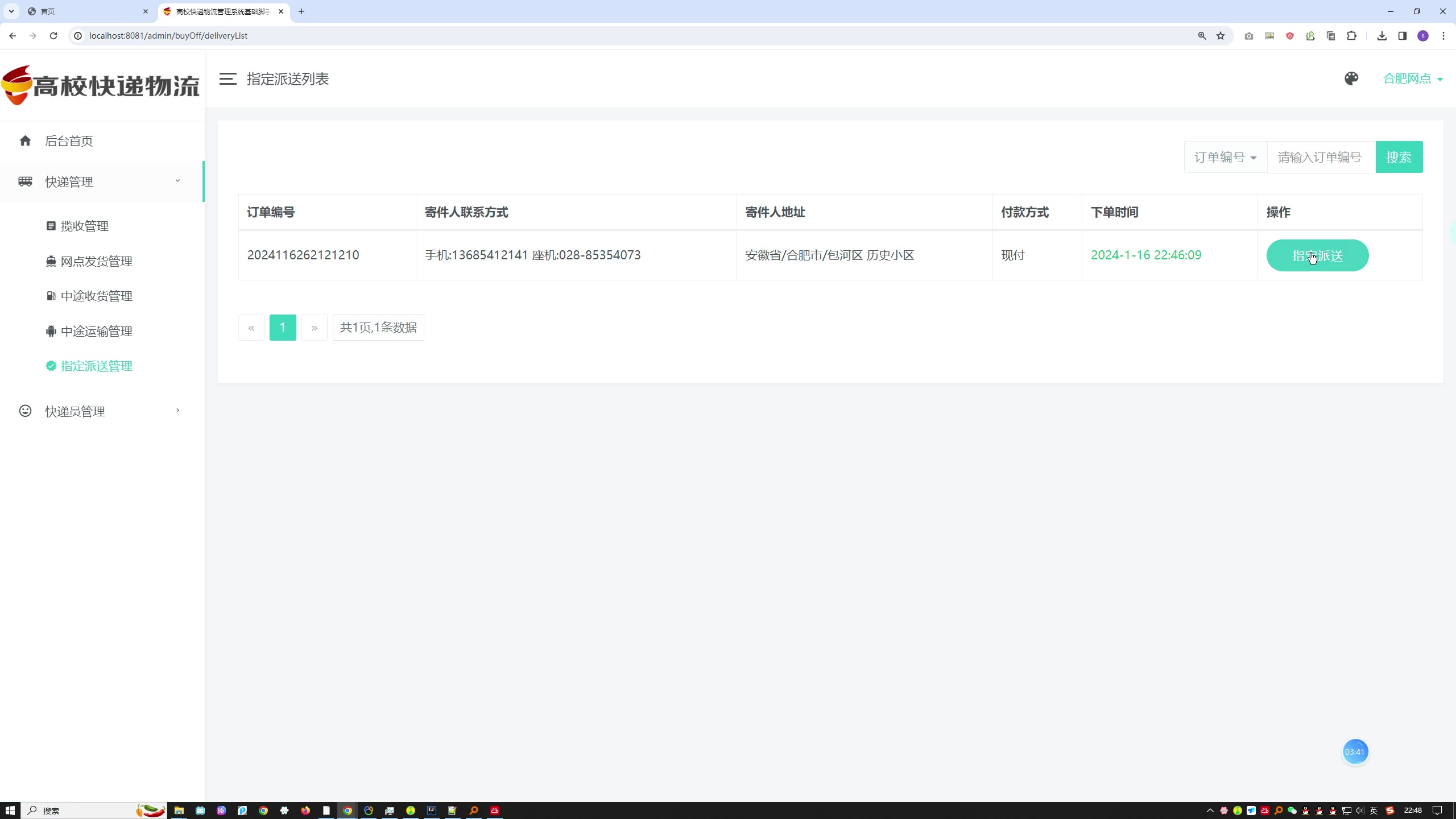The height and width of the screenshot is (819, 1456).
Task: Click the 高校快递物流 logo
Action: (x=101, y=85)
